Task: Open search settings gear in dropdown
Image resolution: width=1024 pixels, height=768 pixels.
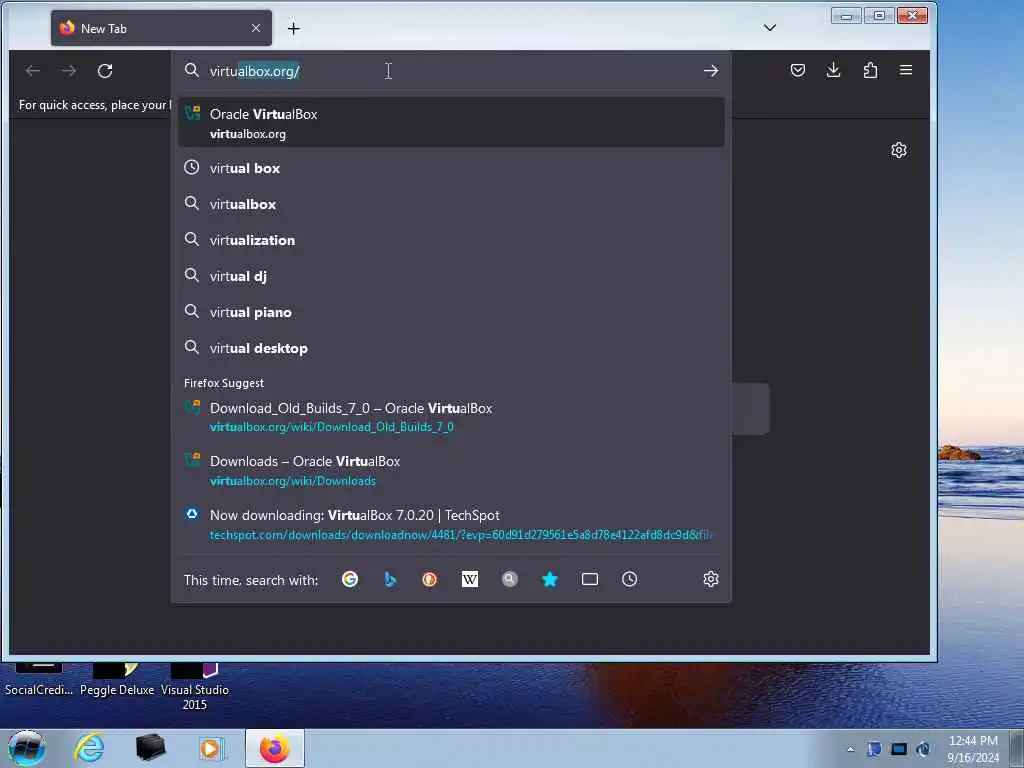Action: [x=711, y=579]
